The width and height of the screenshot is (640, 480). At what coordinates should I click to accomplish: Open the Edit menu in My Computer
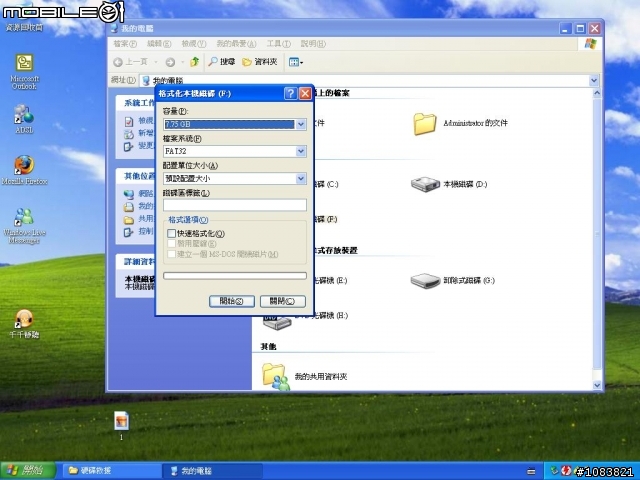point(159,44)
